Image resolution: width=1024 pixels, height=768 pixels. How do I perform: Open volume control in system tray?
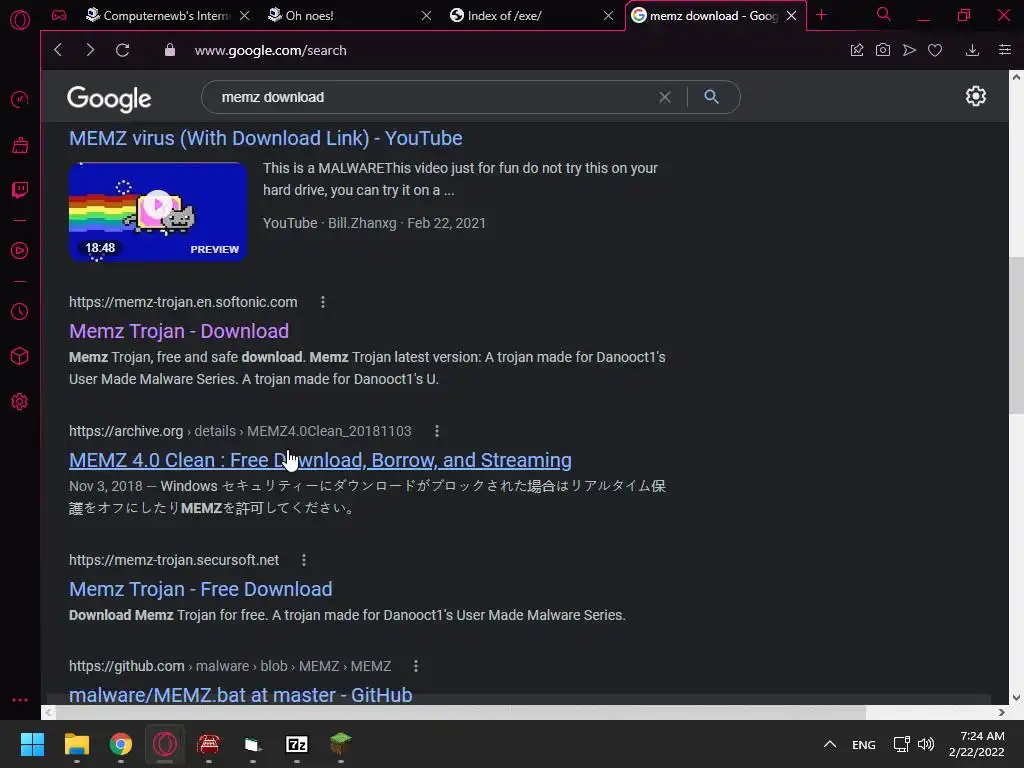[x=926, y=744]
